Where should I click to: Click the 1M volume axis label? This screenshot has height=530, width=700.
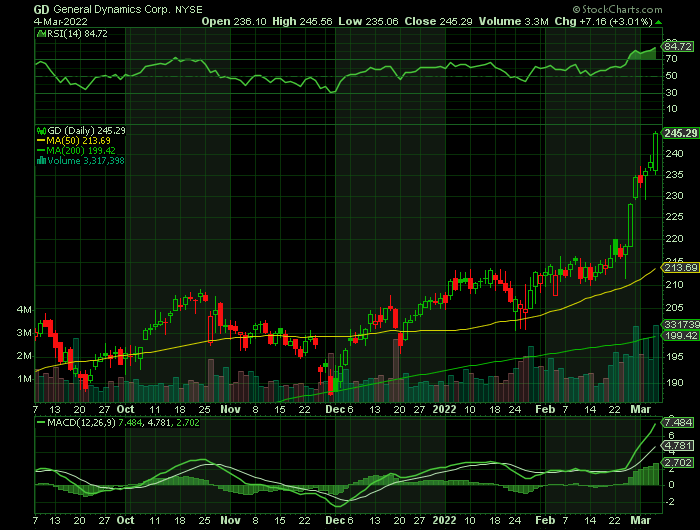24,379
